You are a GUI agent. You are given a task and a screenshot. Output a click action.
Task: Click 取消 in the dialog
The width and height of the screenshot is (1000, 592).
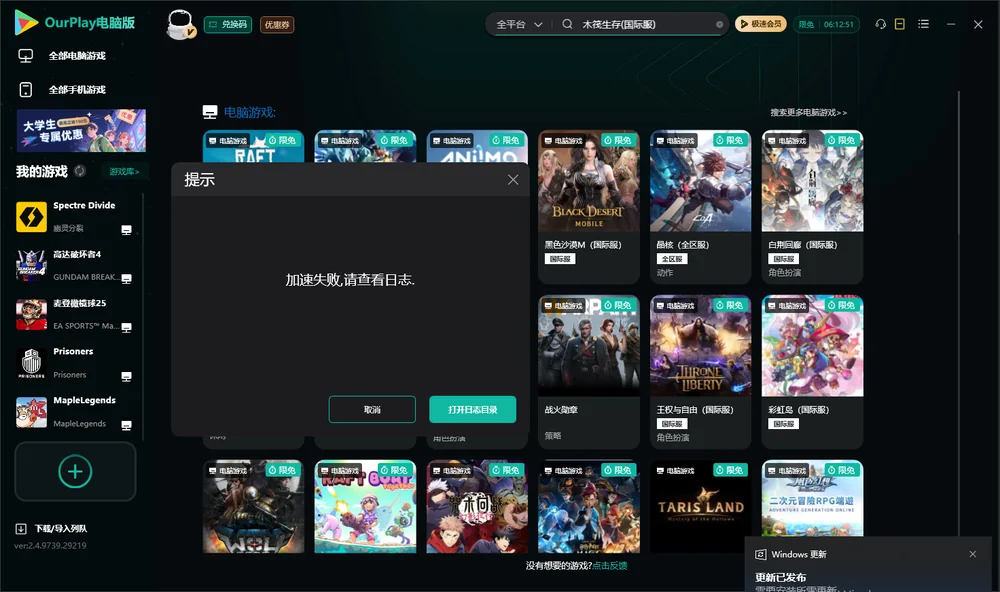coord(372,410)
